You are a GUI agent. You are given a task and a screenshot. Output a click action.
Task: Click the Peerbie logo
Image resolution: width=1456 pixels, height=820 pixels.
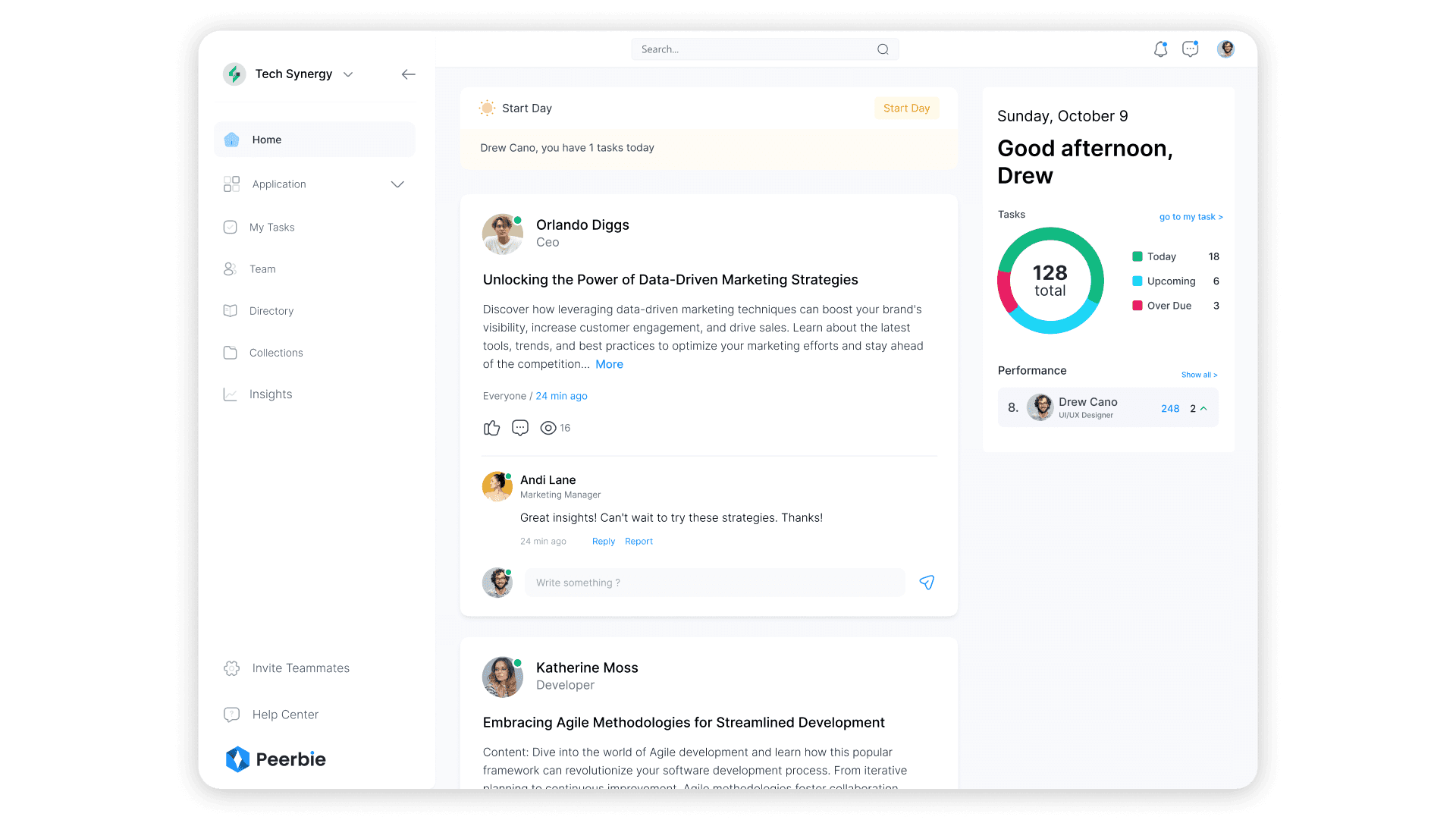[276, 759]
